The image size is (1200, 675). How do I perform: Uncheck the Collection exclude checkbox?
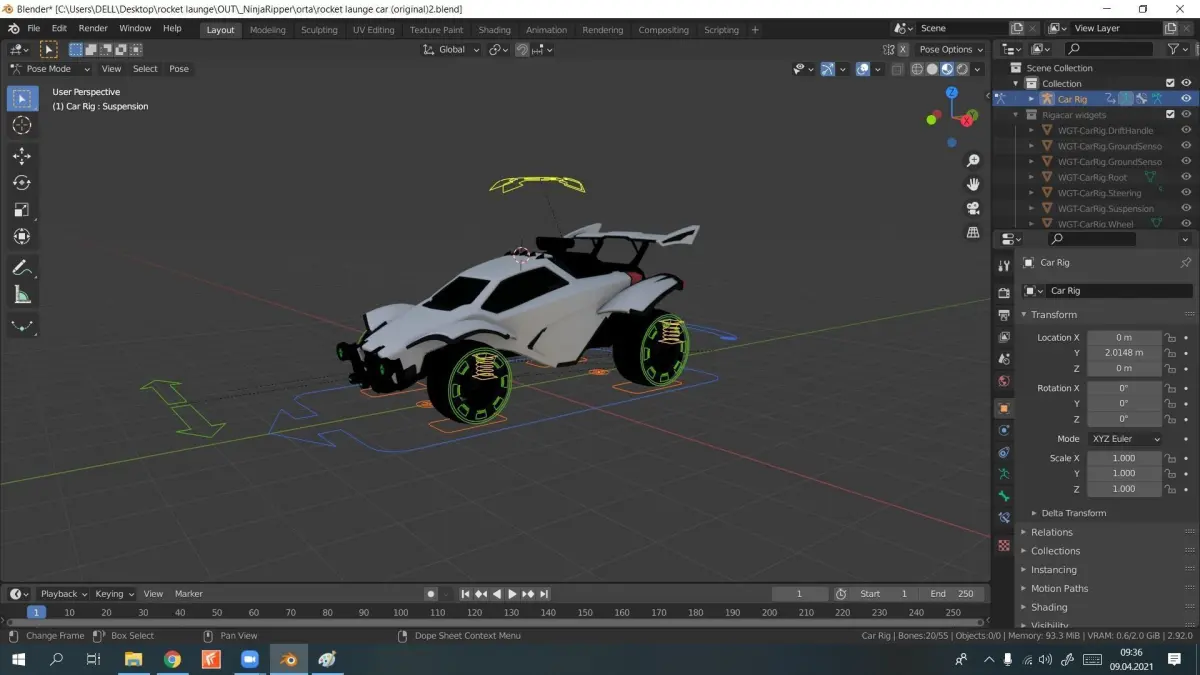pos(1170,84)
